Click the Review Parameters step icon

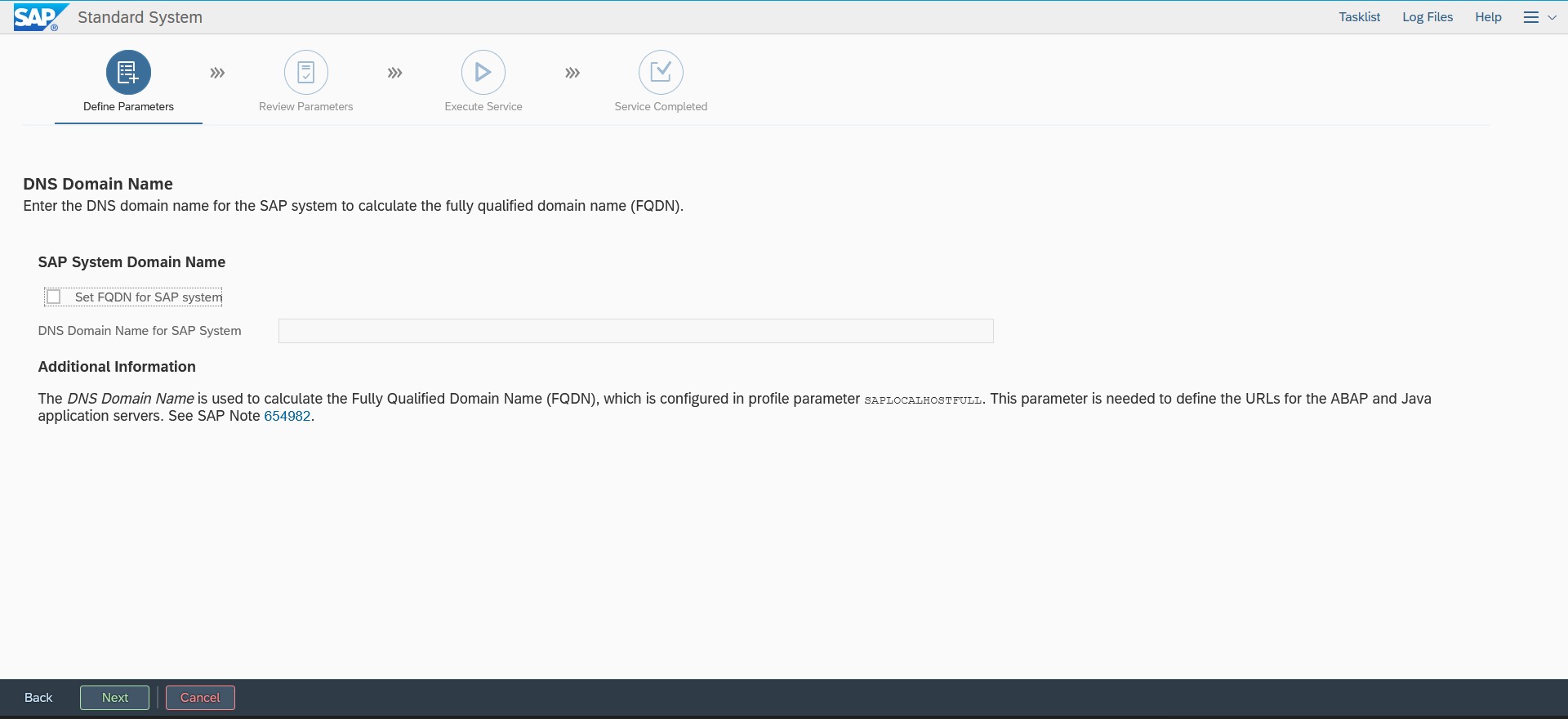pyautogui.click(x=306, y=73)
